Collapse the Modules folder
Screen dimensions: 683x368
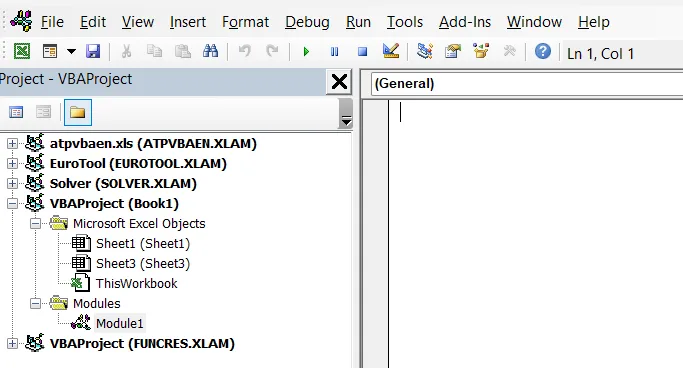pos(35,304)
